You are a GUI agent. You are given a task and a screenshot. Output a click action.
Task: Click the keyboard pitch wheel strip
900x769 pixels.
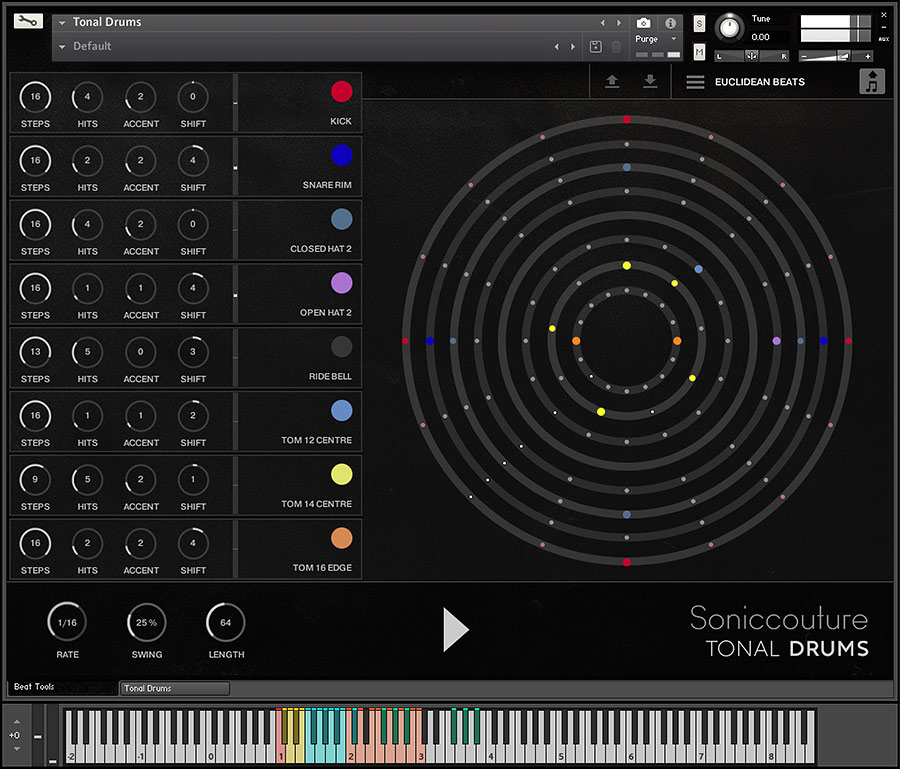click(x=38, y=736)
